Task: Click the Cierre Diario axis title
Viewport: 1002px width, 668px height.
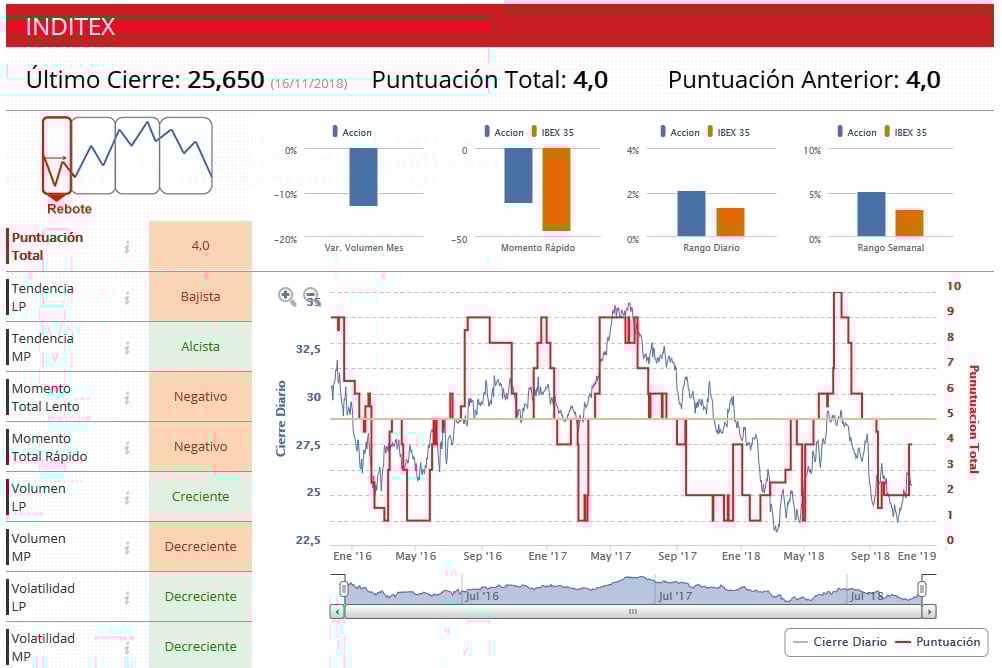Action: pyautogui.click(x=281, y=419)
